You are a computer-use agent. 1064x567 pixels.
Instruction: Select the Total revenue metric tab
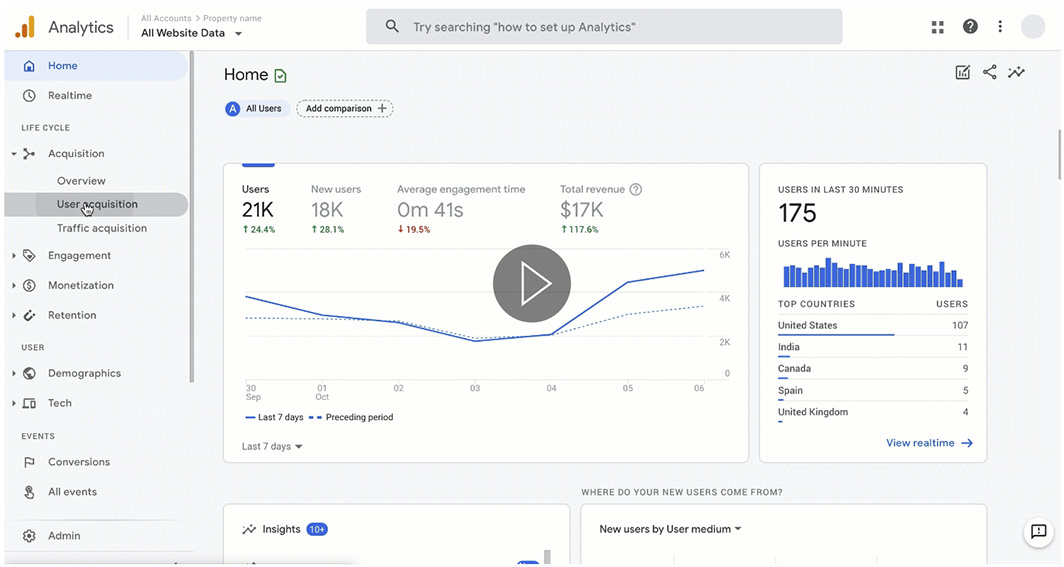(601, 210)
